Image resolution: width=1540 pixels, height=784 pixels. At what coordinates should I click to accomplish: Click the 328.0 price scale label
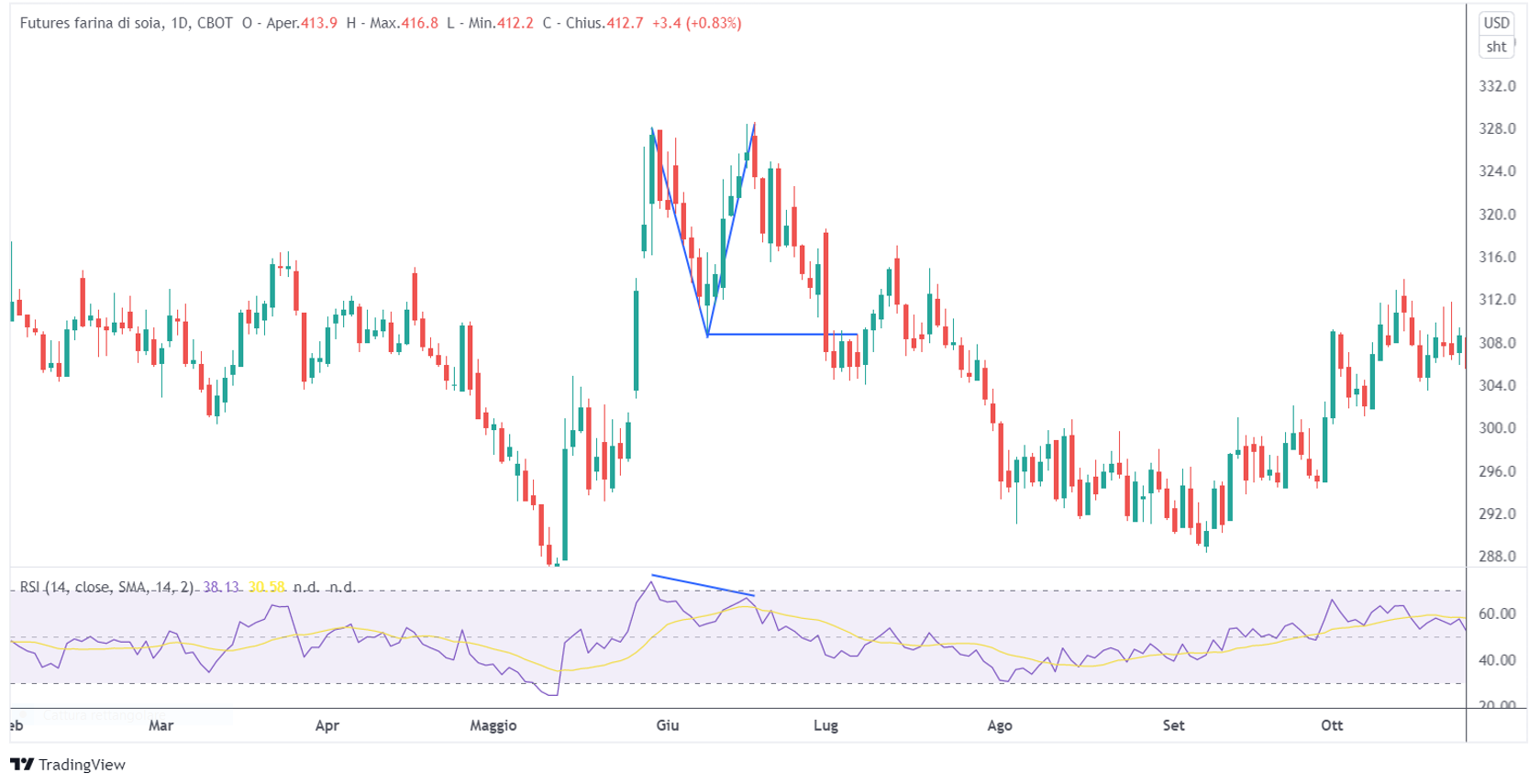[x=1497, y=128]
